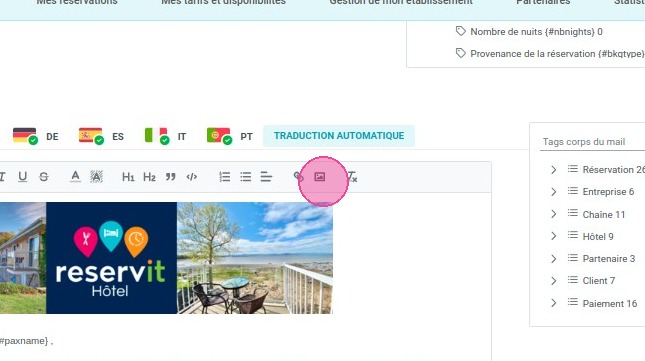Screen dimensions: 645x361
Task: Insert a hyperlink
Action: pos(299,177)
